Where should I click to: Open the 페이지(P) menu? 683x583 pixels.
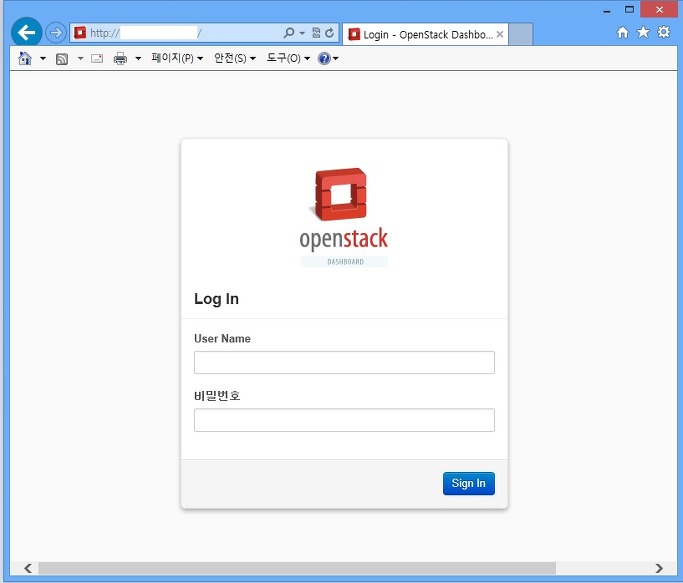[177, 58]
